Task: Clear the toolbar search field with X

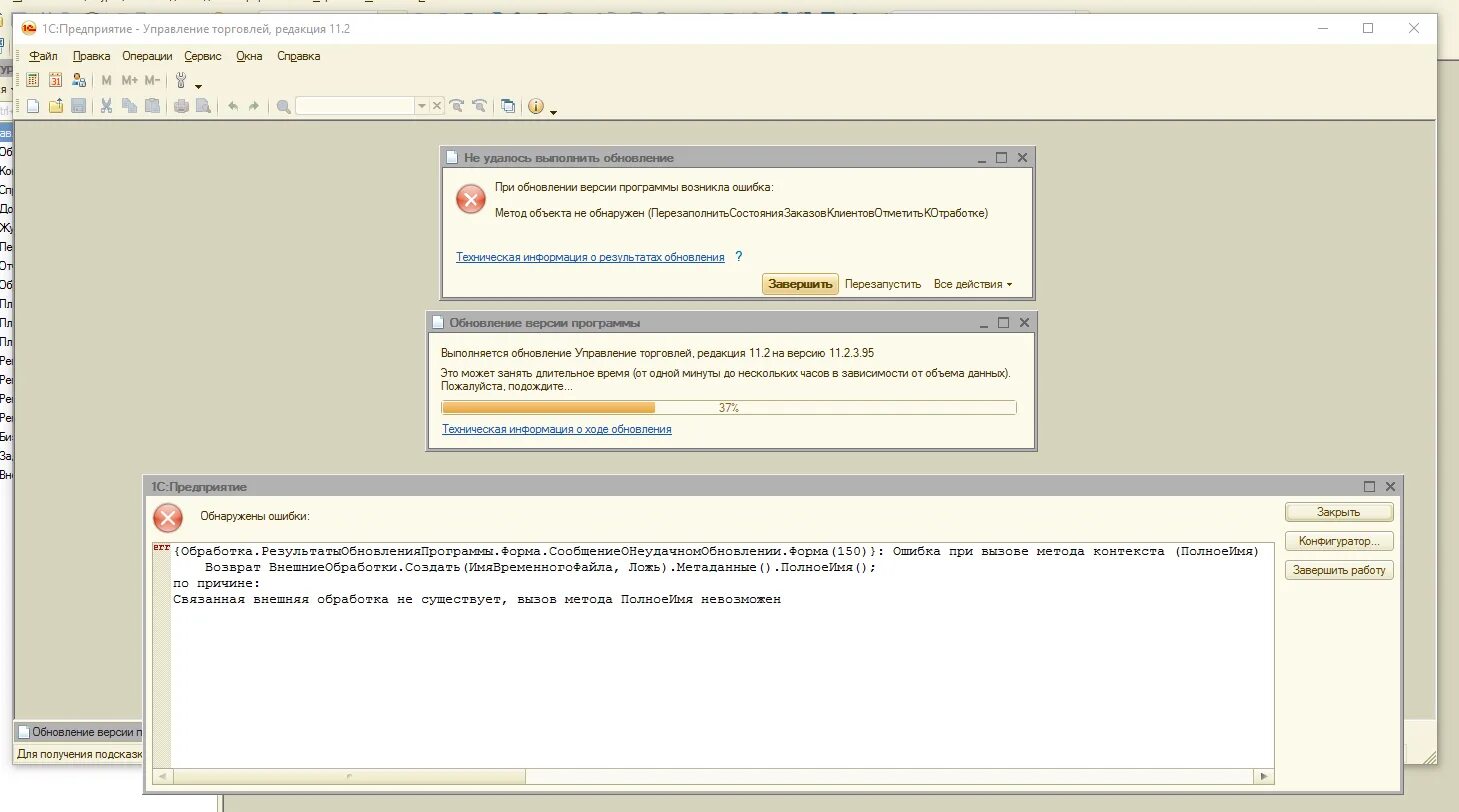Action: (436, 105)
